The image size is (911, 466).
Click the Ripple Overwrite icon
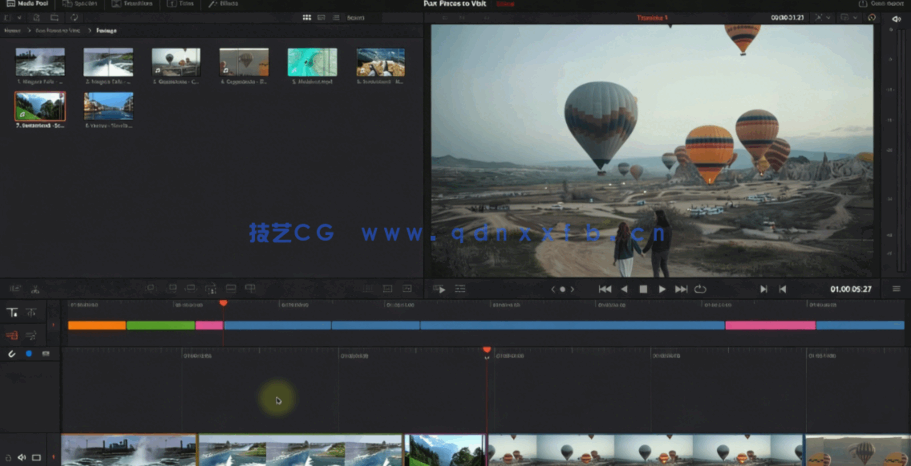click(x=191, y=288)
